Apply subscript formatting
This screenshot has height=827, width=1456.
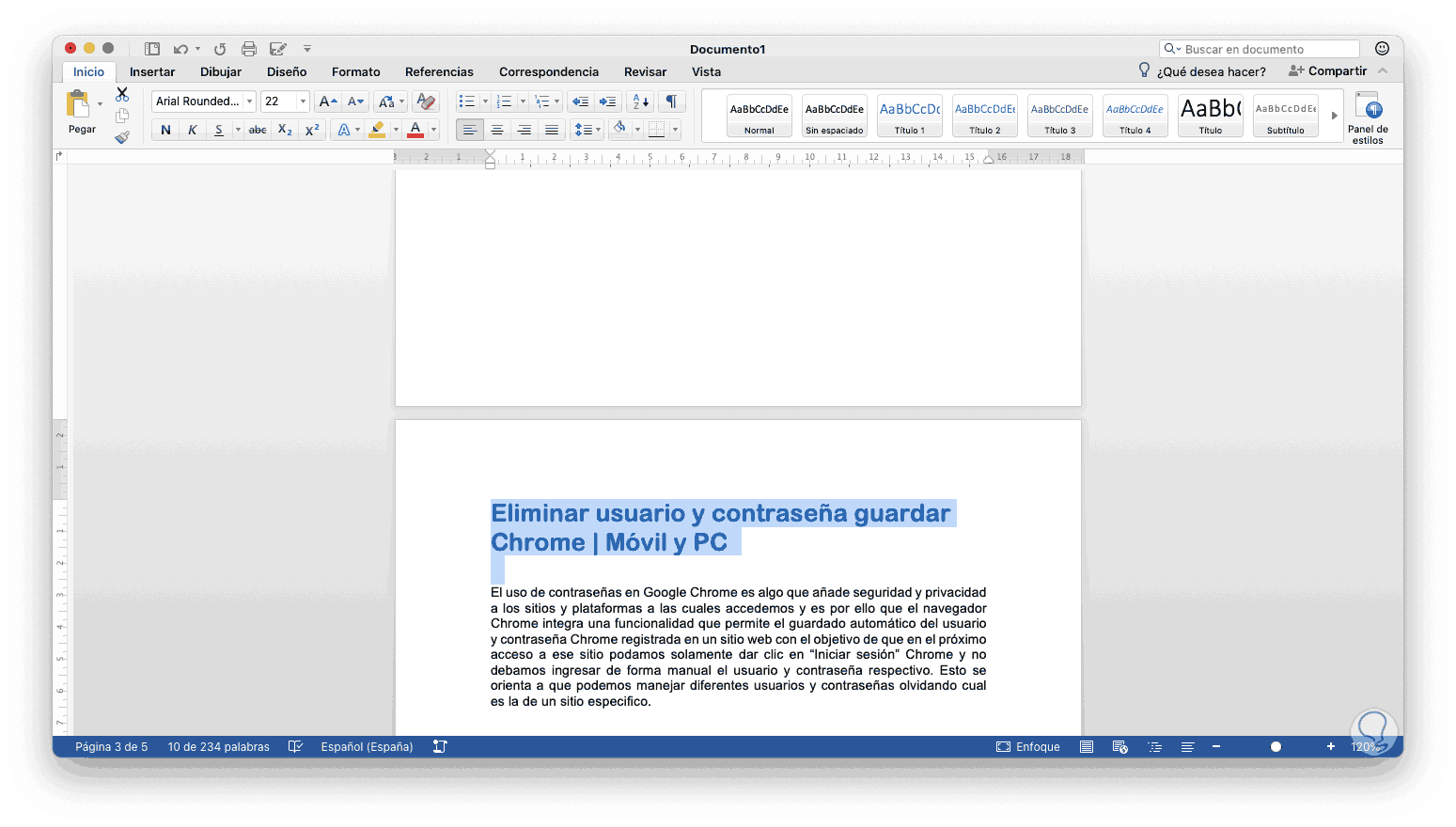tap(285, 130)
